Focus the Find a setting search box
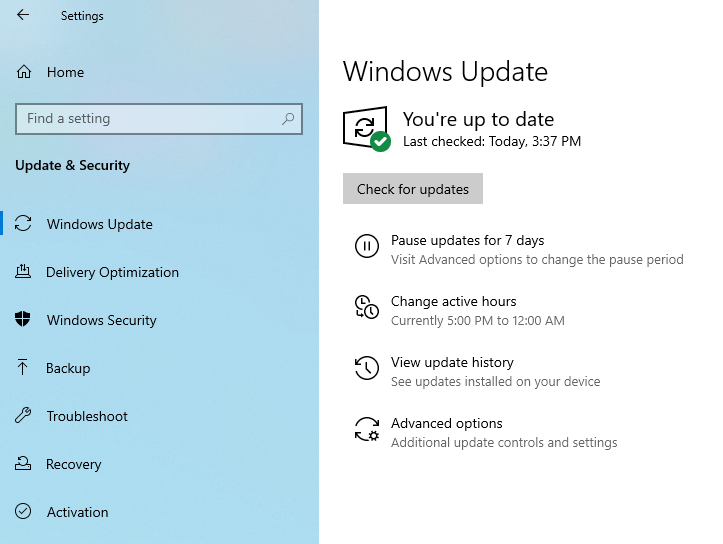Viewport: 723px width, 544px height. point(159,119)
